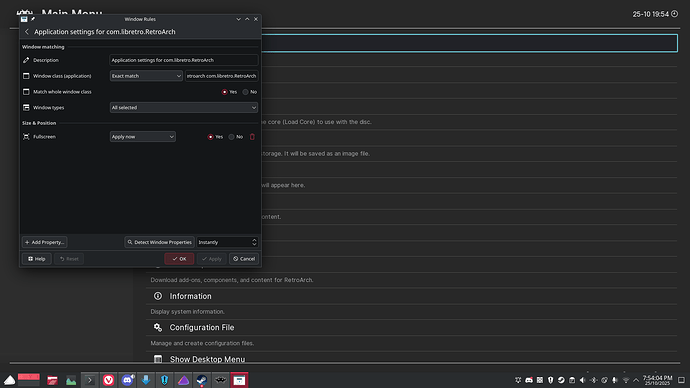Delete the Fullscreen property with trash icon

coord(252,137)
